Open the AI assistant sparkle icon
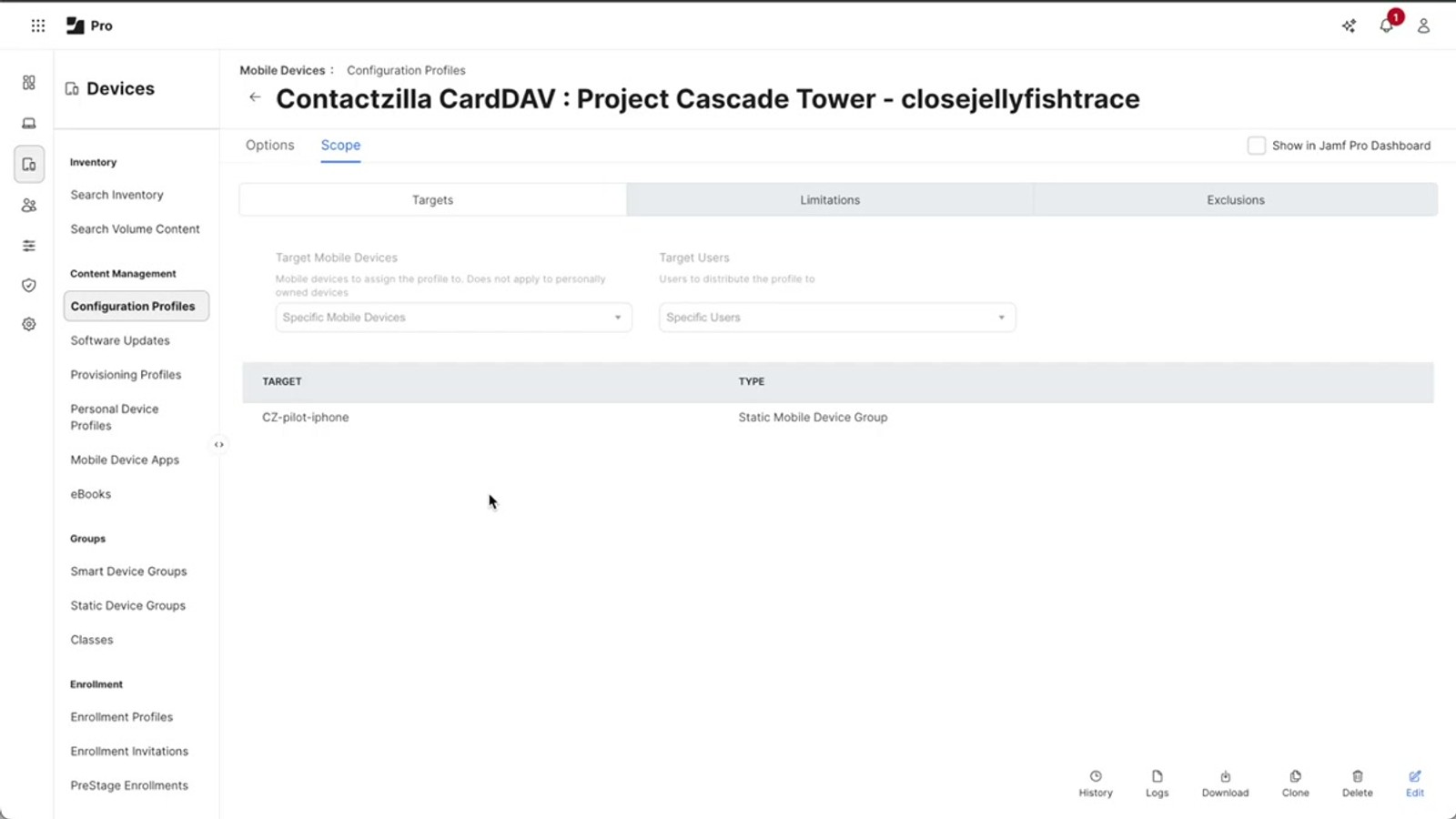 tap(1349, 25)
